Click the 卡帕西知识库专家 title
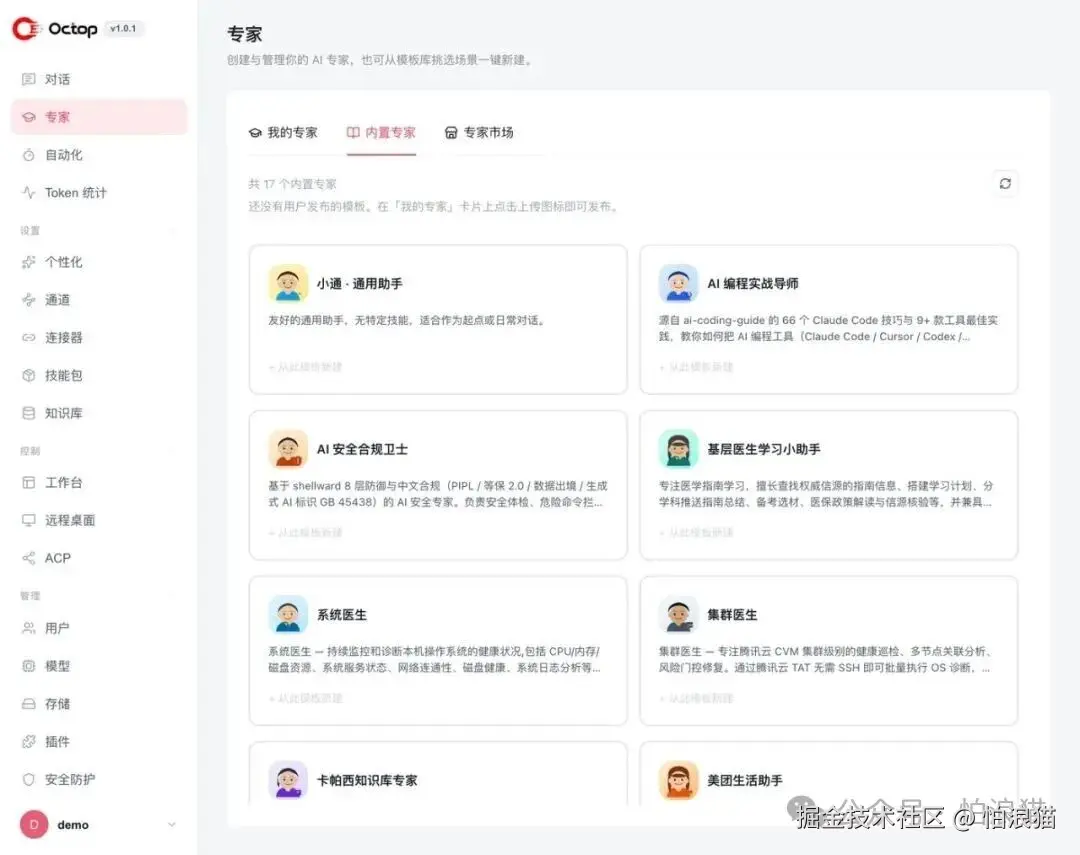The image size is (1080, 855). [x=367, y=781]
